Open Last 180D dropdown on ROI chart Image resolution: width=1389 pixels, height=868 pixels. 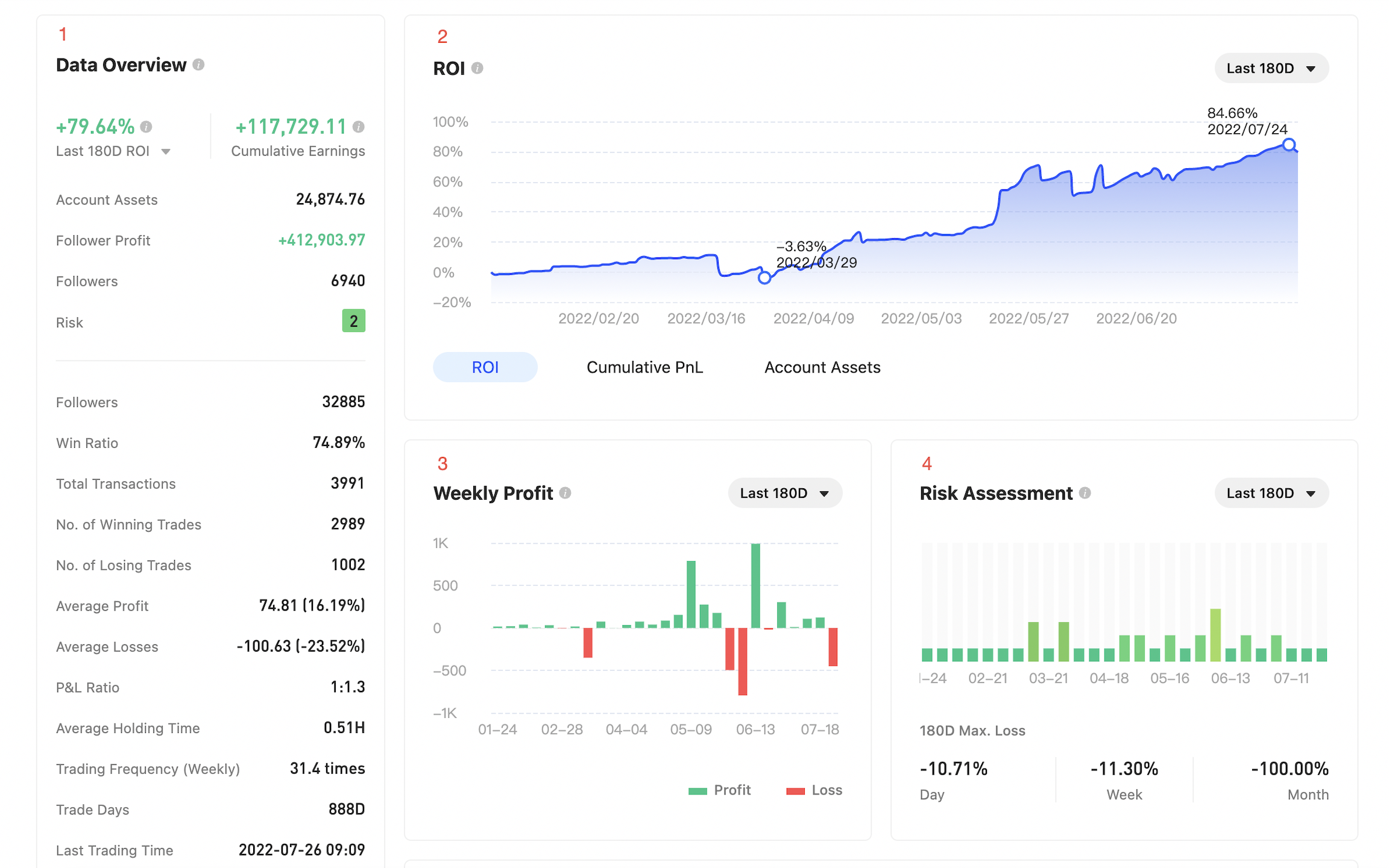click(1271, 68)
